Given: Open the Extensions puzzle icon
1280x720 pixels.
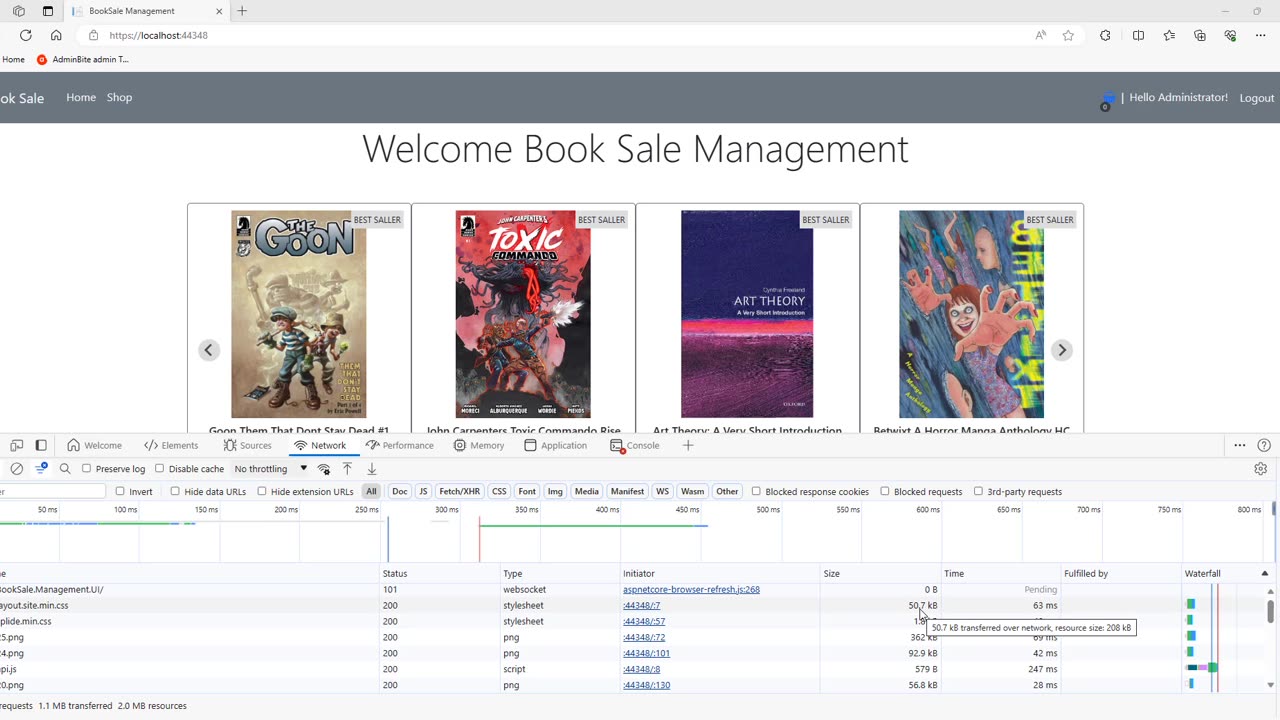Looking at the screenshot, I should [x=1105, y=35].
